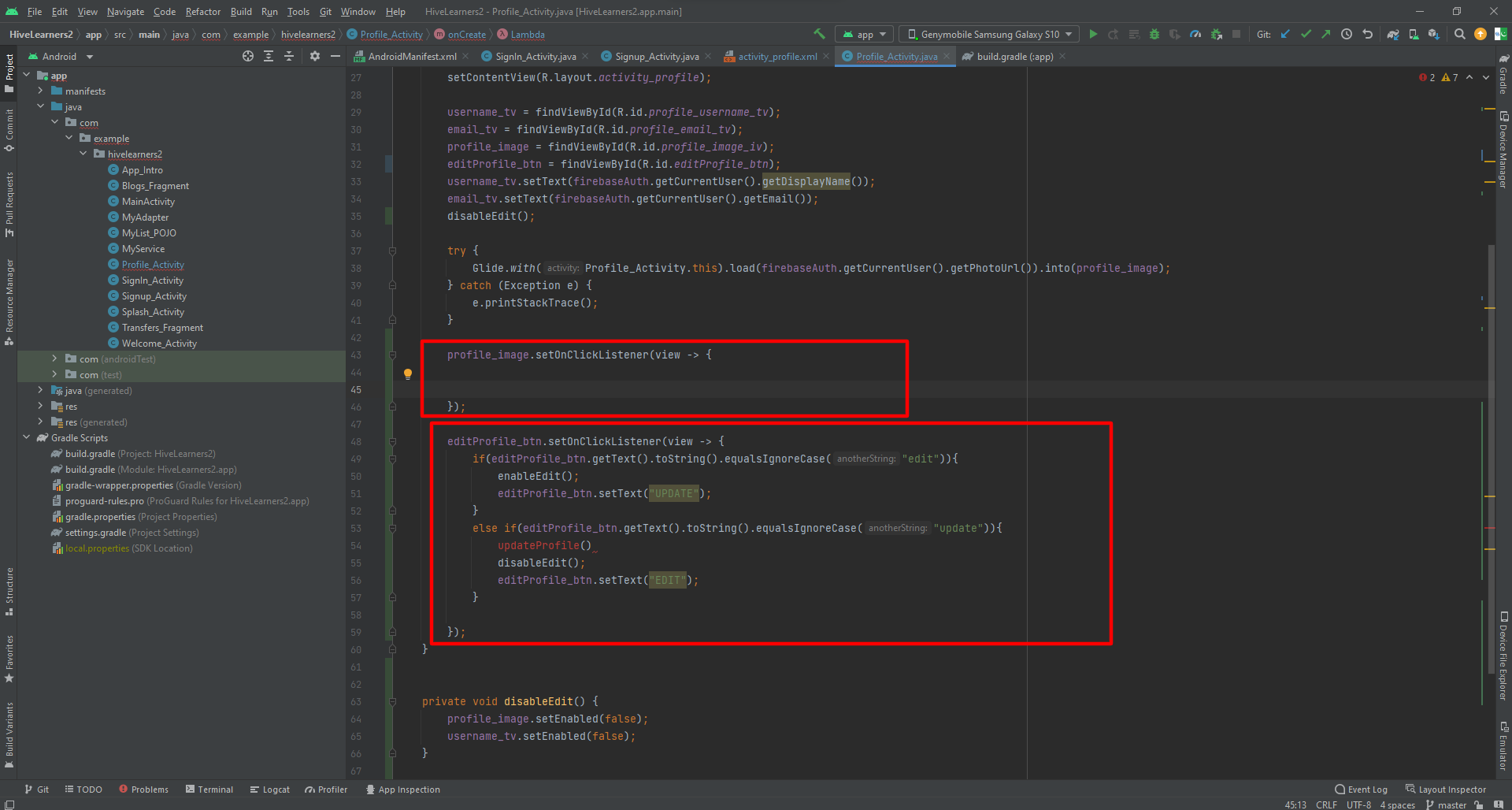The image size is (1512, 810).
Task: Toggle the Build Variants tool window
Action: (9, 734)
